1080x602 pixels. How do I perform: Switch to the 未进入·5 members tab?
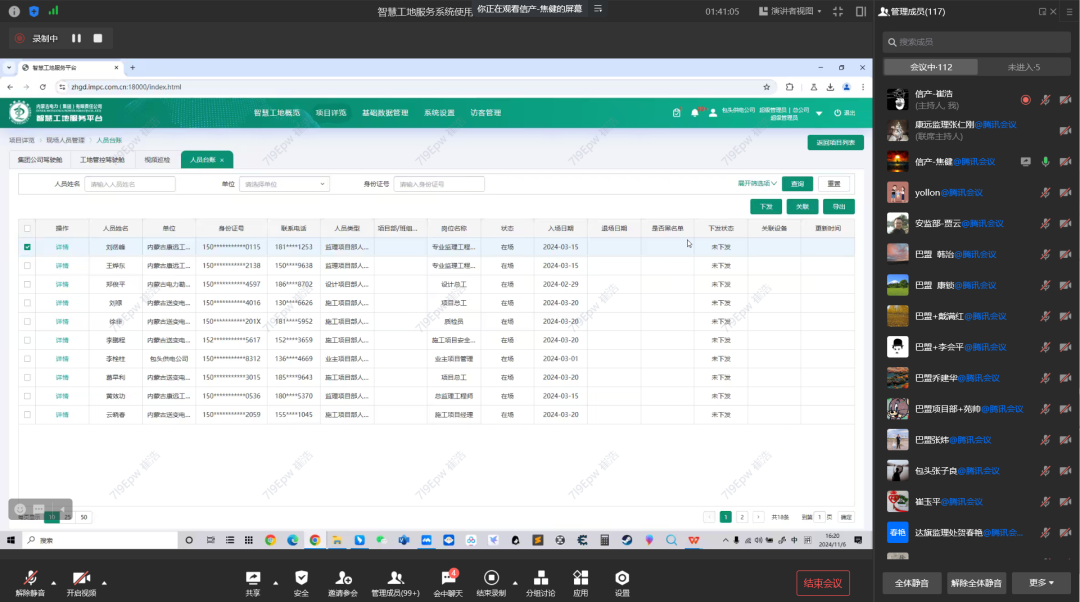point(1024,67)
